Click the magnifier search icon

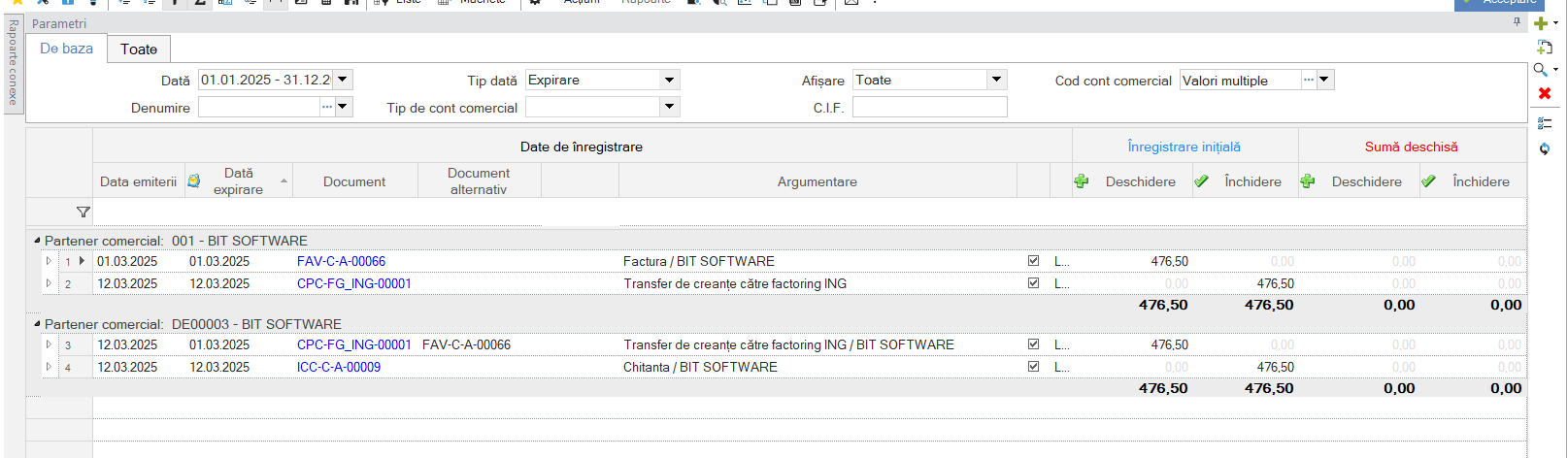pos(1541,70)
